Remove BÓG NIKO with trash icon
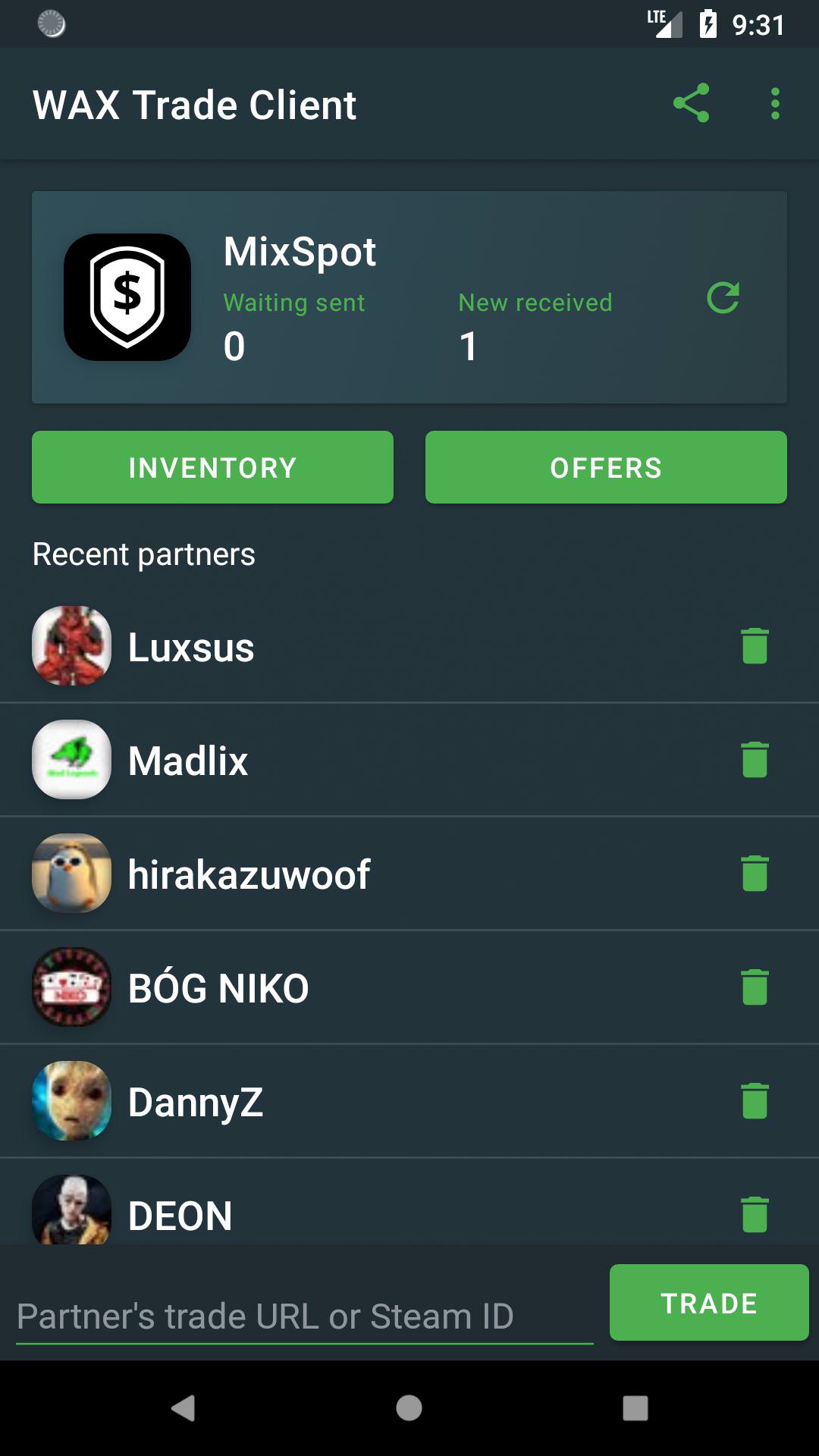 755,987
